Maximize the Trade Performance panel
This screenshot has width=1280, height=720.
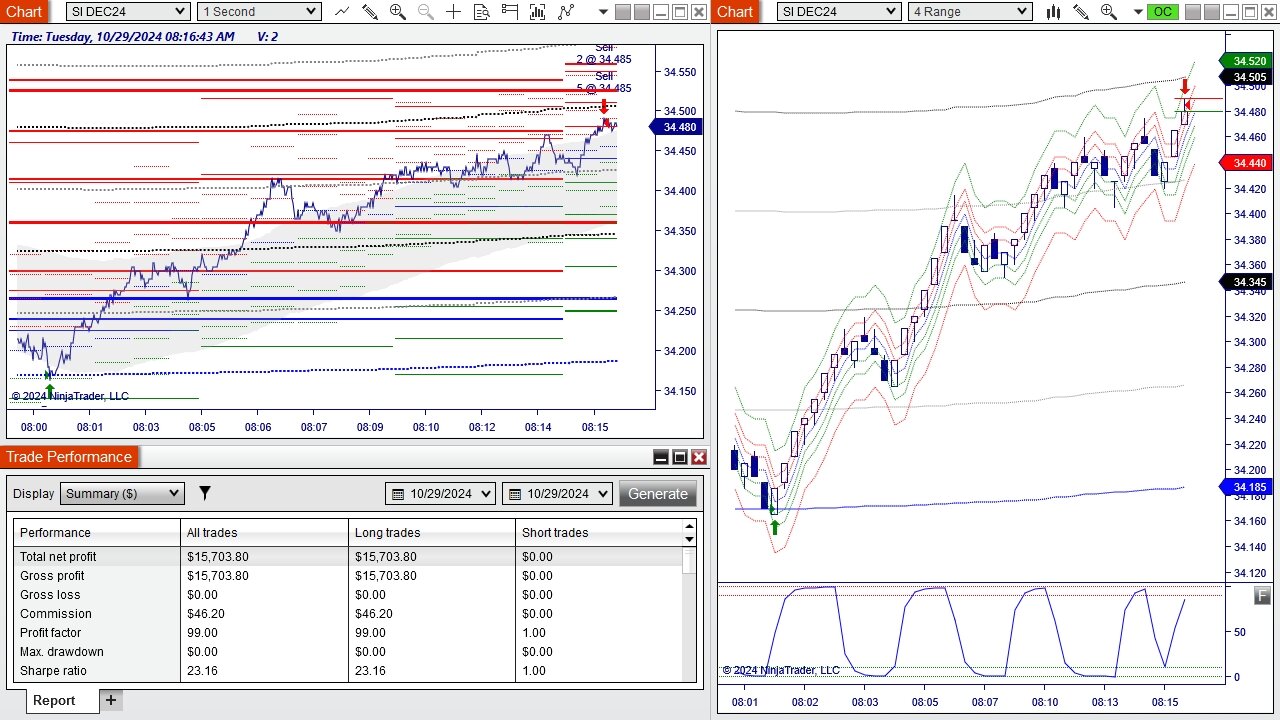click(680, 457)
